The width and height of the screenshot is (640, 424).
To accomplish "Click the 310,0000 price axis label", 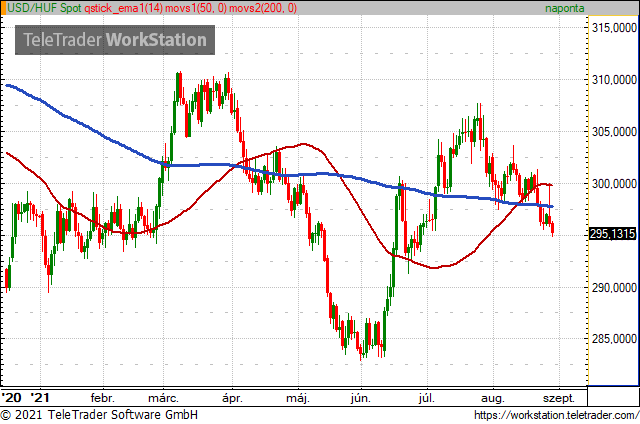I will tap(614, 80).
